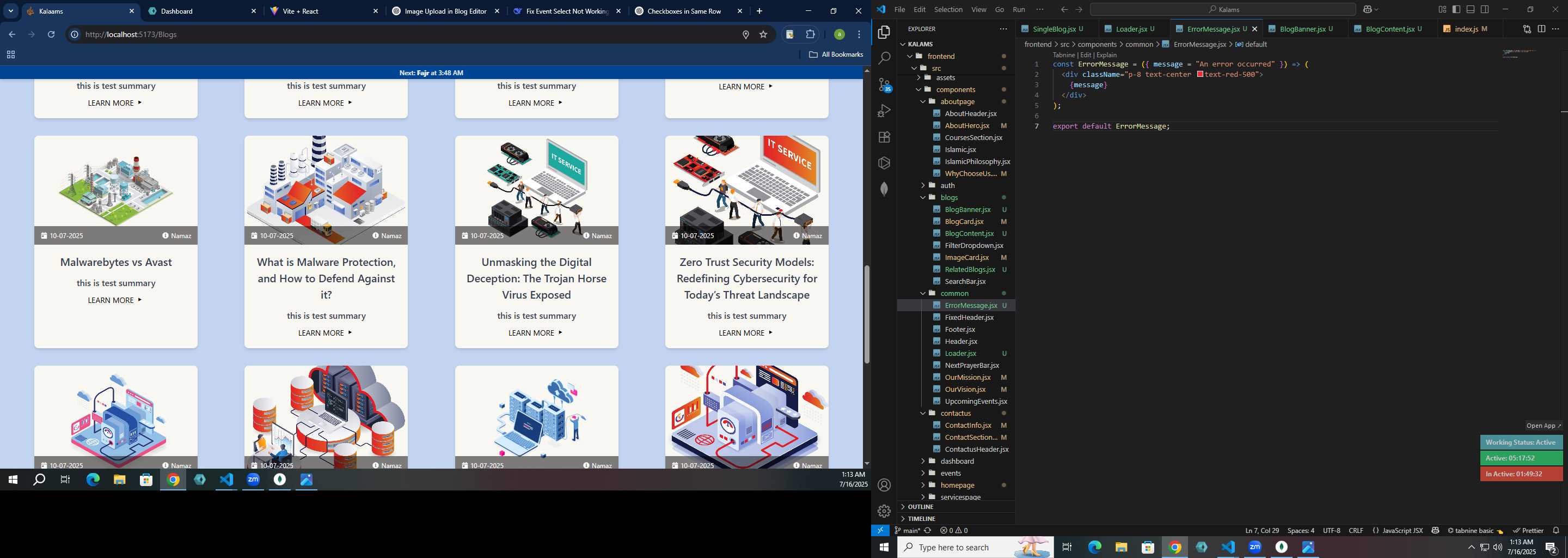The height and width of the screenshot is (558, 1568).
Task: Click the red color swatch before text-red-500
Action: [x=1200, y=74]
